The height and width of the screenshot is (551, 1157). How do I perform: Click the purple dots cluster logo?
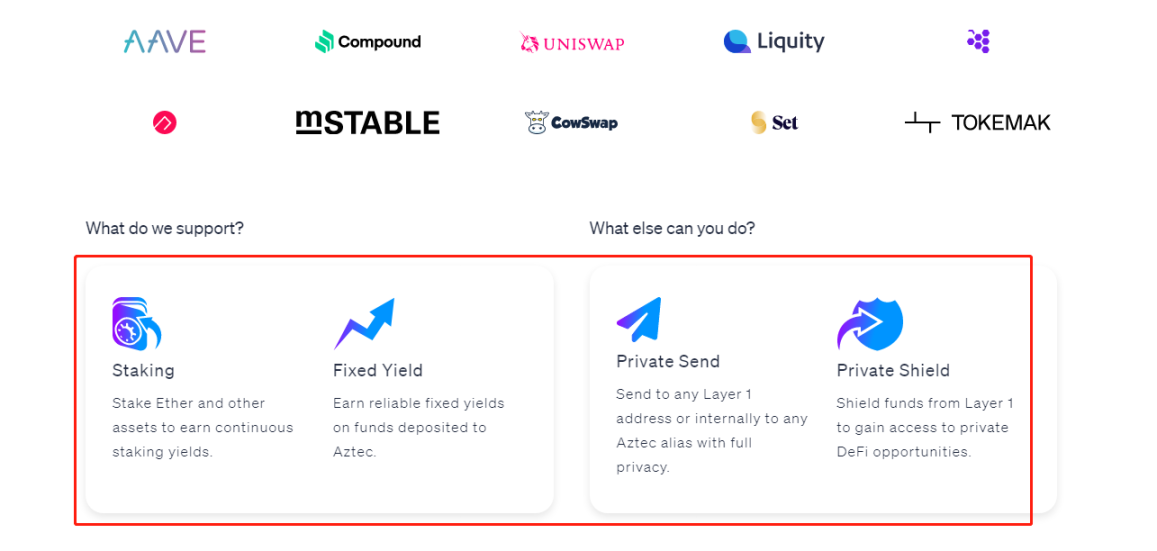click(x=978, y=41)
